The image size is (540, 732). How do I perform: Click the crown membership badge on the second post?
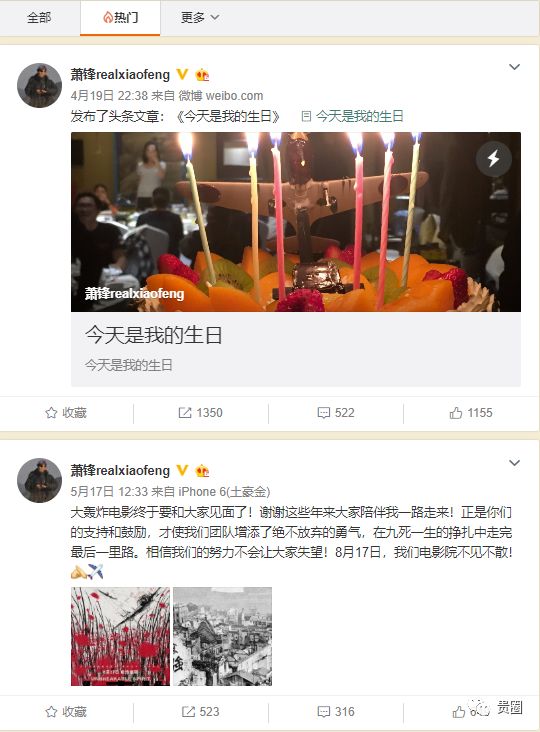(x=202, y=471)
